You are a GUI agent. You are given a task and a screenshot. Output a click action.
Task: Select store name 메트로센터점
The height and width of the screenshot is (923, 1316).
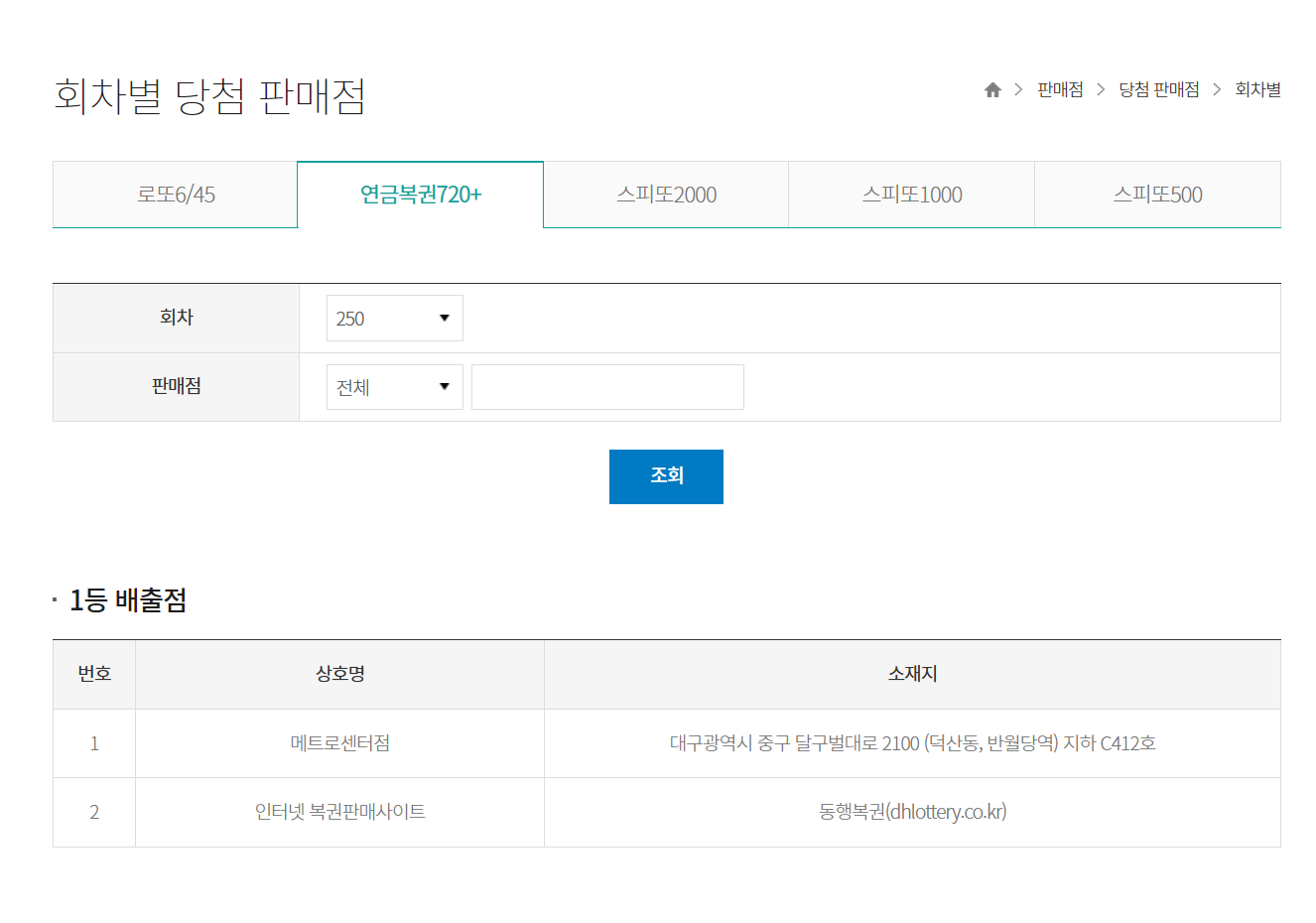click(x=340, y=743)
